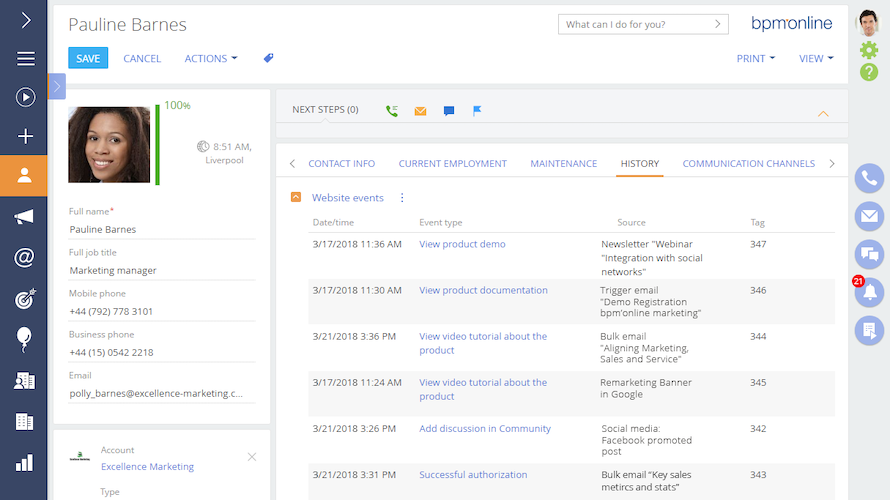Click the green 100% profile completeness bar
Viewport: 890px width, 500px height.
(x=157, y=144)
